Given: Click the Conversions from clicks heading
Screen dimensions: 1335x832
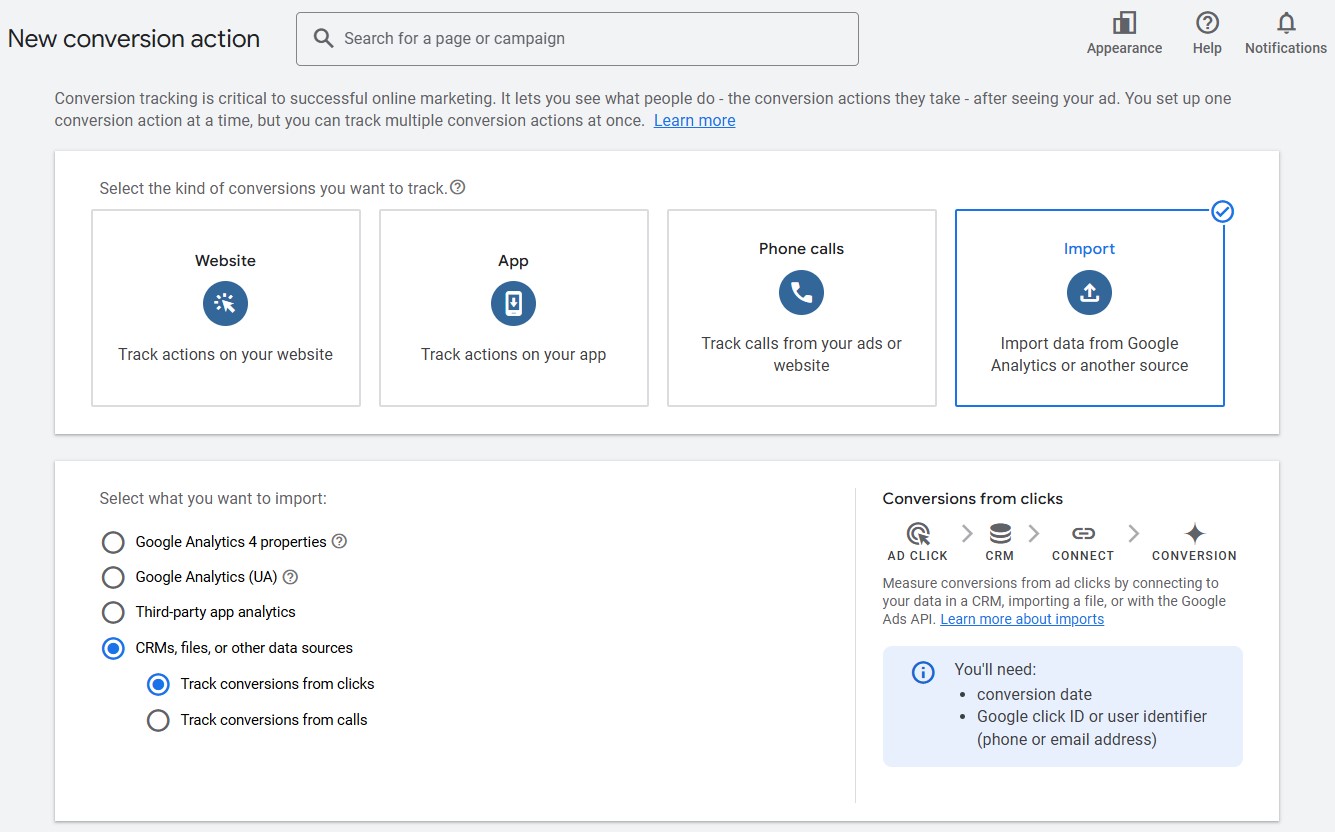Looking at the screenshot, I should pyautogui.click(x=973, y=498).
